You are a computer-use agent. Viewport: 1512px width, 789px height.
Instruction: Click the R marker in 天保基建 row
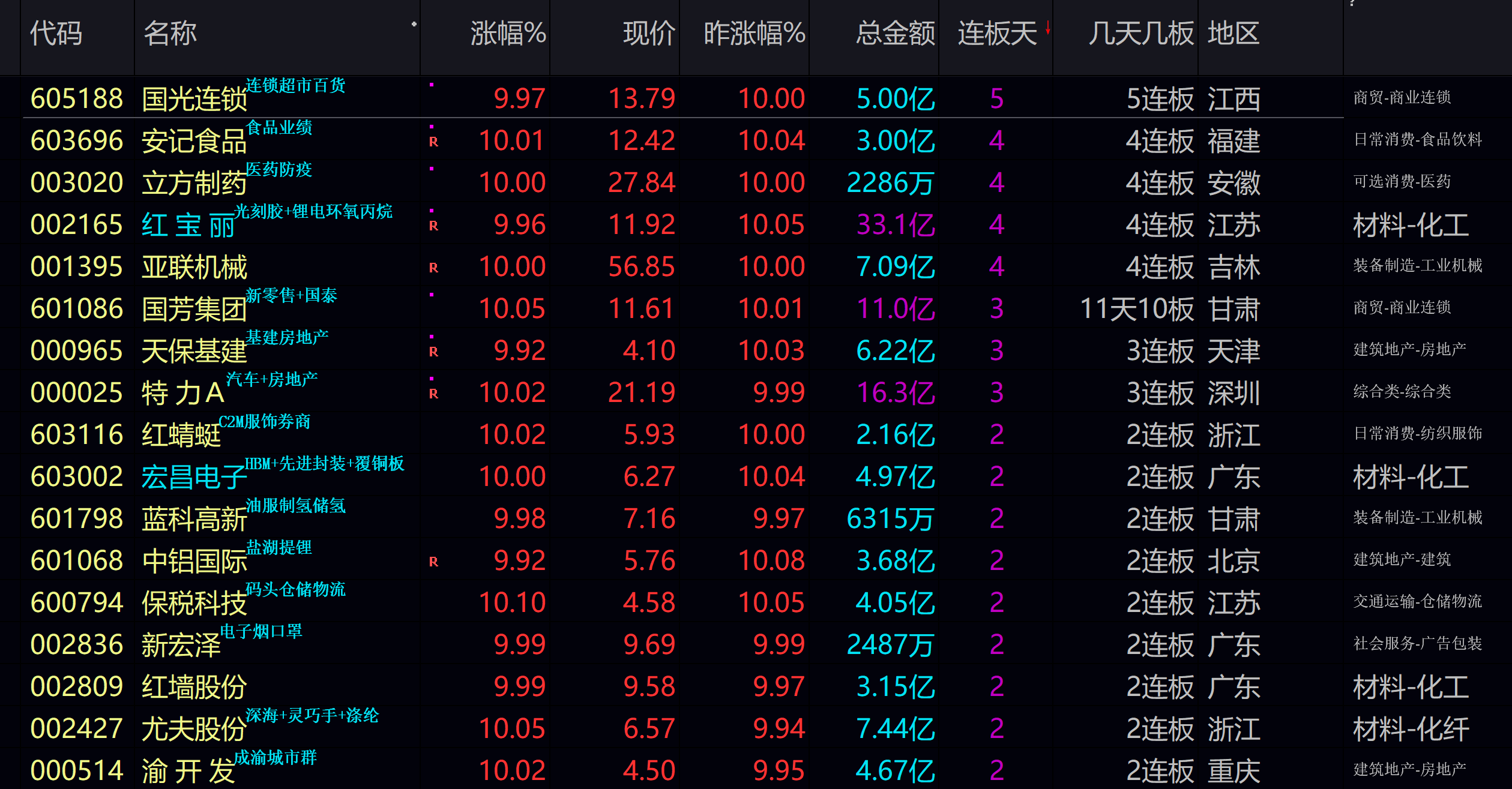click(433, 352)
